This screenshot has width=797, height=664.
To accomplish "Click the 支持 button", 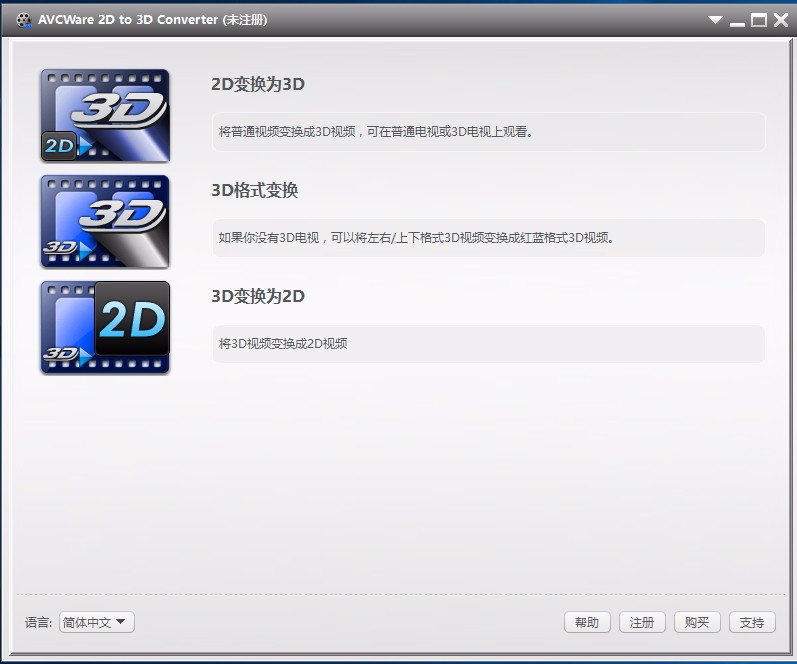I will tap(752, 622).
